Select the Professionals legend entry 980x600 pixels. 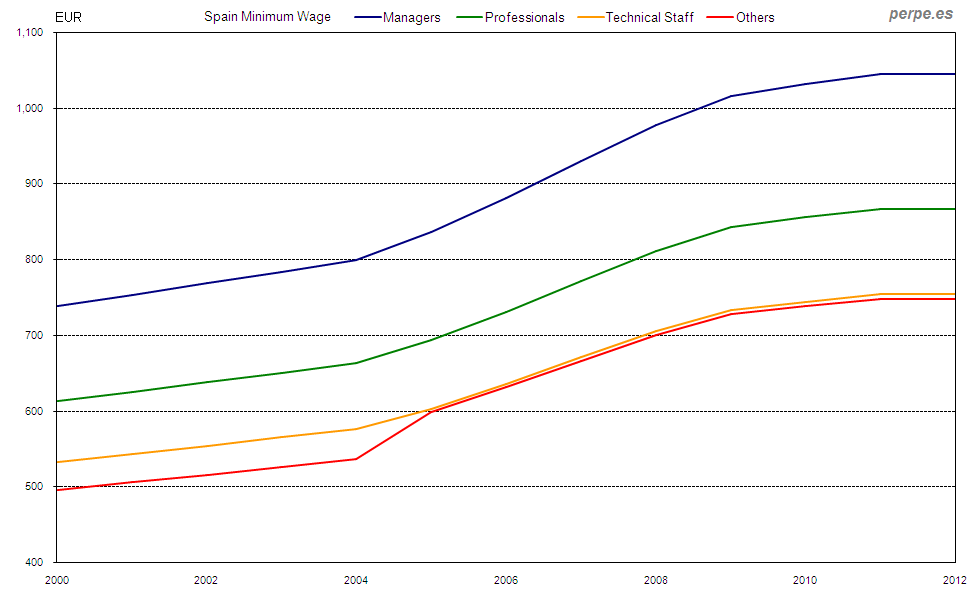[x=524, y=17]
